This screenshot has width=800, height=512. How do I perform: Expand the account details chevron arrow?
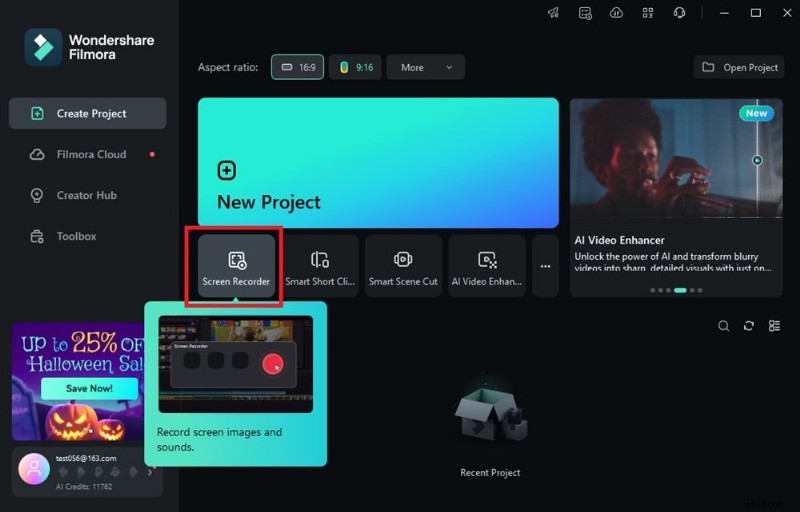(x=150, y=471)
